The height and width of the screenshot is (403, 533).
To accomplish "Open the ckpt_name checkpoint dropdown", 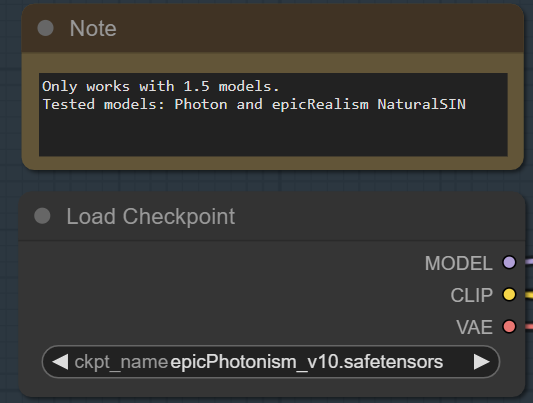I will point(271,362).
